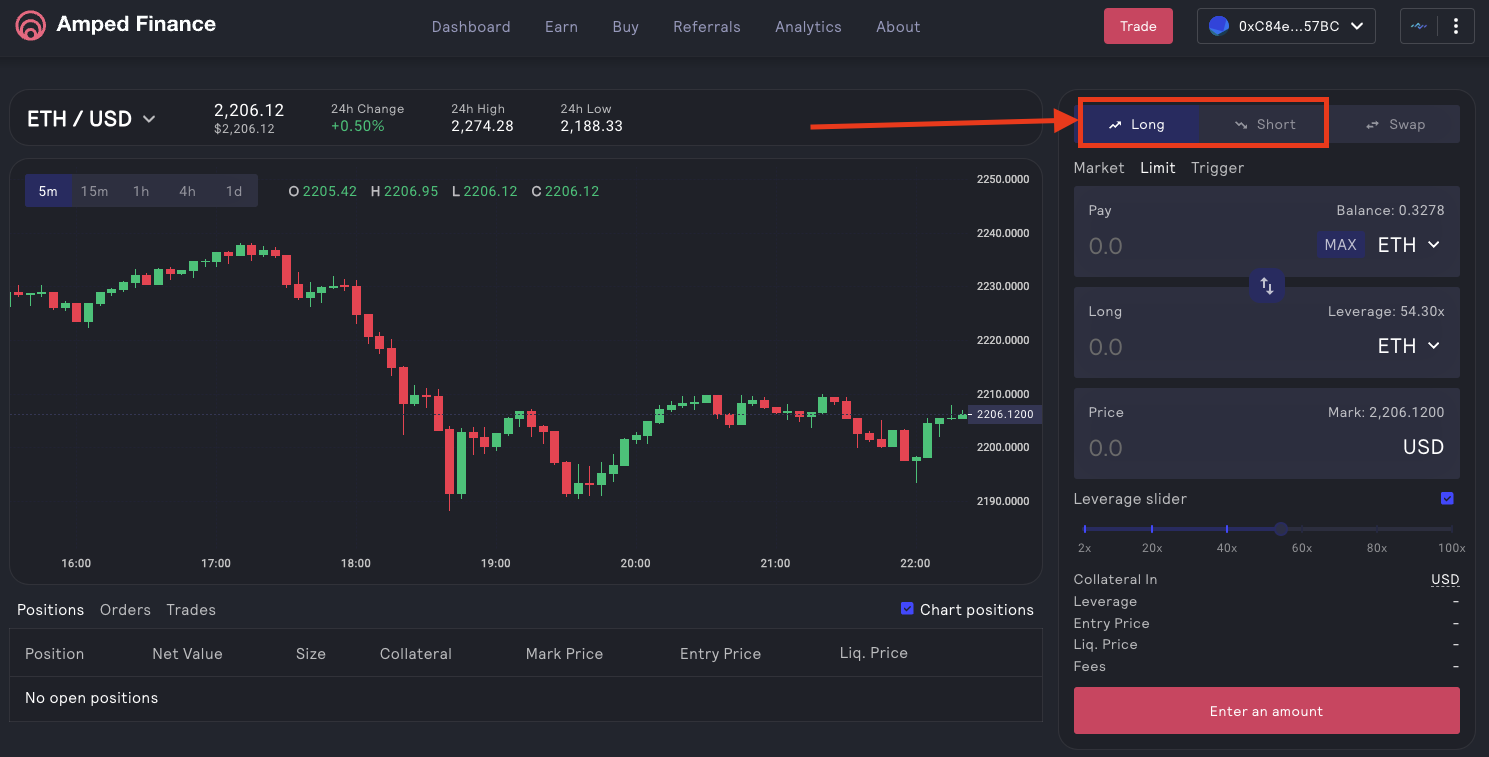Switch to Trigger order type

point(1217,168)
